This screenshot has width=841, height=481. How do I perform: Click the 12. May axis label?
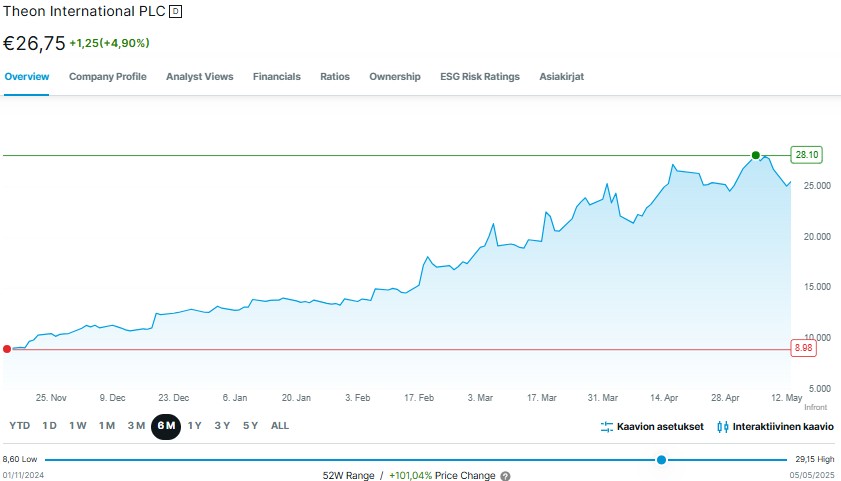coord(786,398)
